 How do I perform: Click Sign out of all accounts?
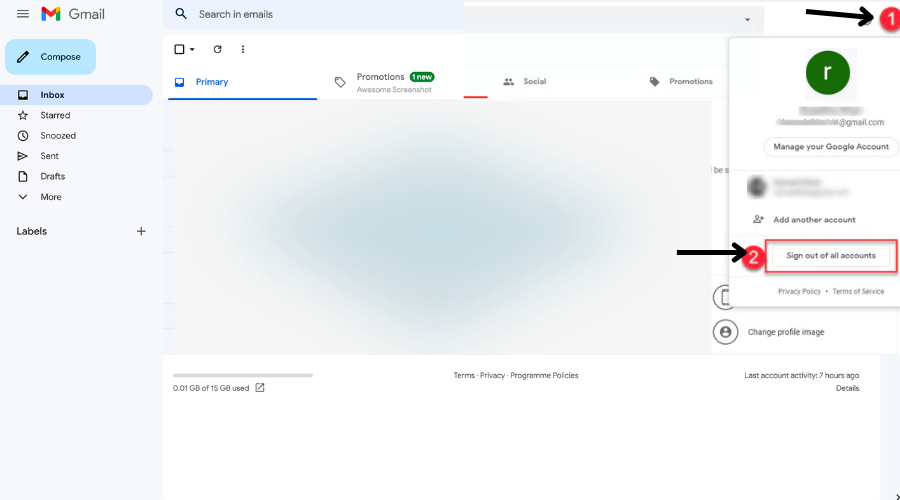pyautogui.click(x=831, y=255)
